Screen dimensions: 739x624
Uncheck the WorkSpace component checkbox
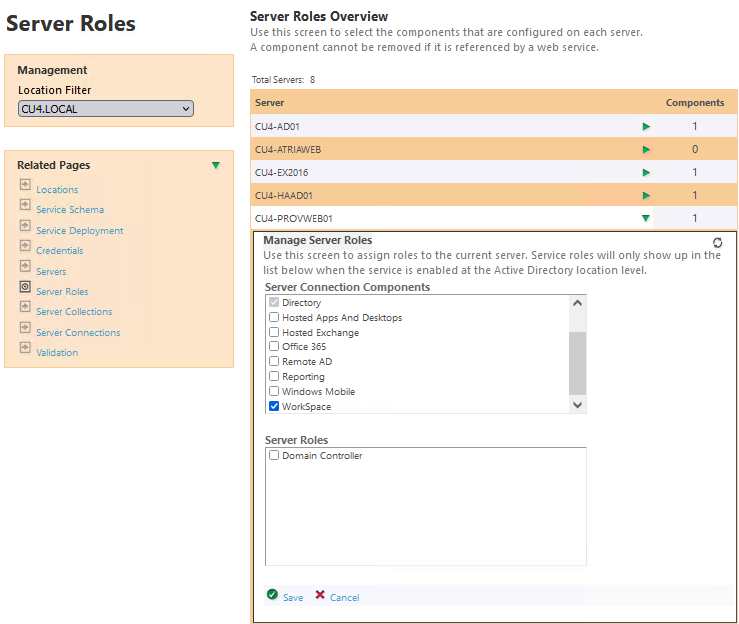click(x=274, y=407)
